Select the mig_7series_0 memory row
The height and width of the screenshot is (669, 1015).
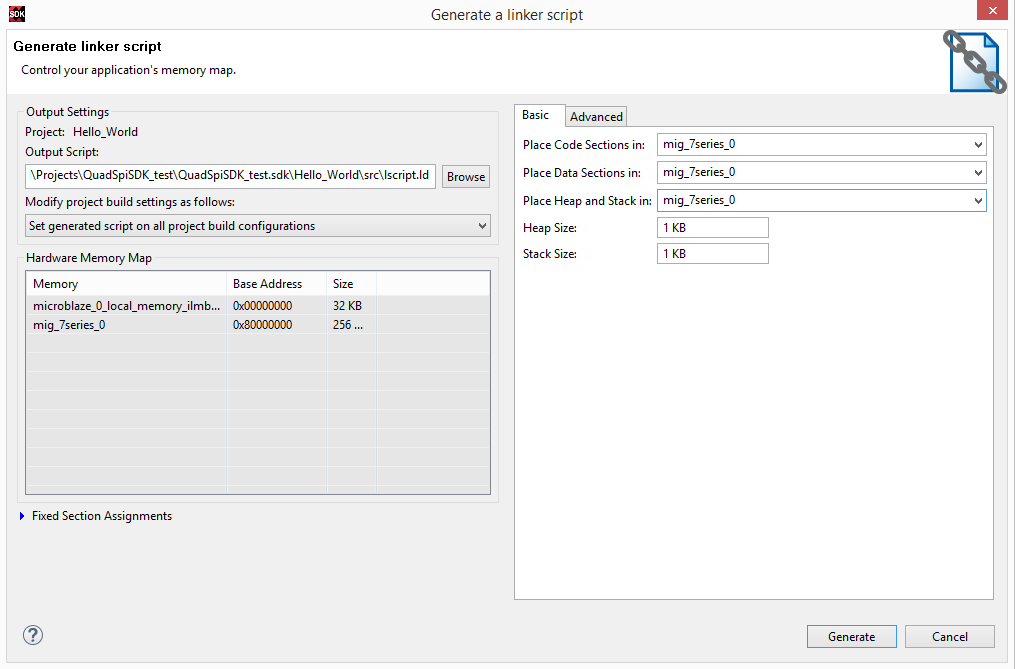point(258,325)
